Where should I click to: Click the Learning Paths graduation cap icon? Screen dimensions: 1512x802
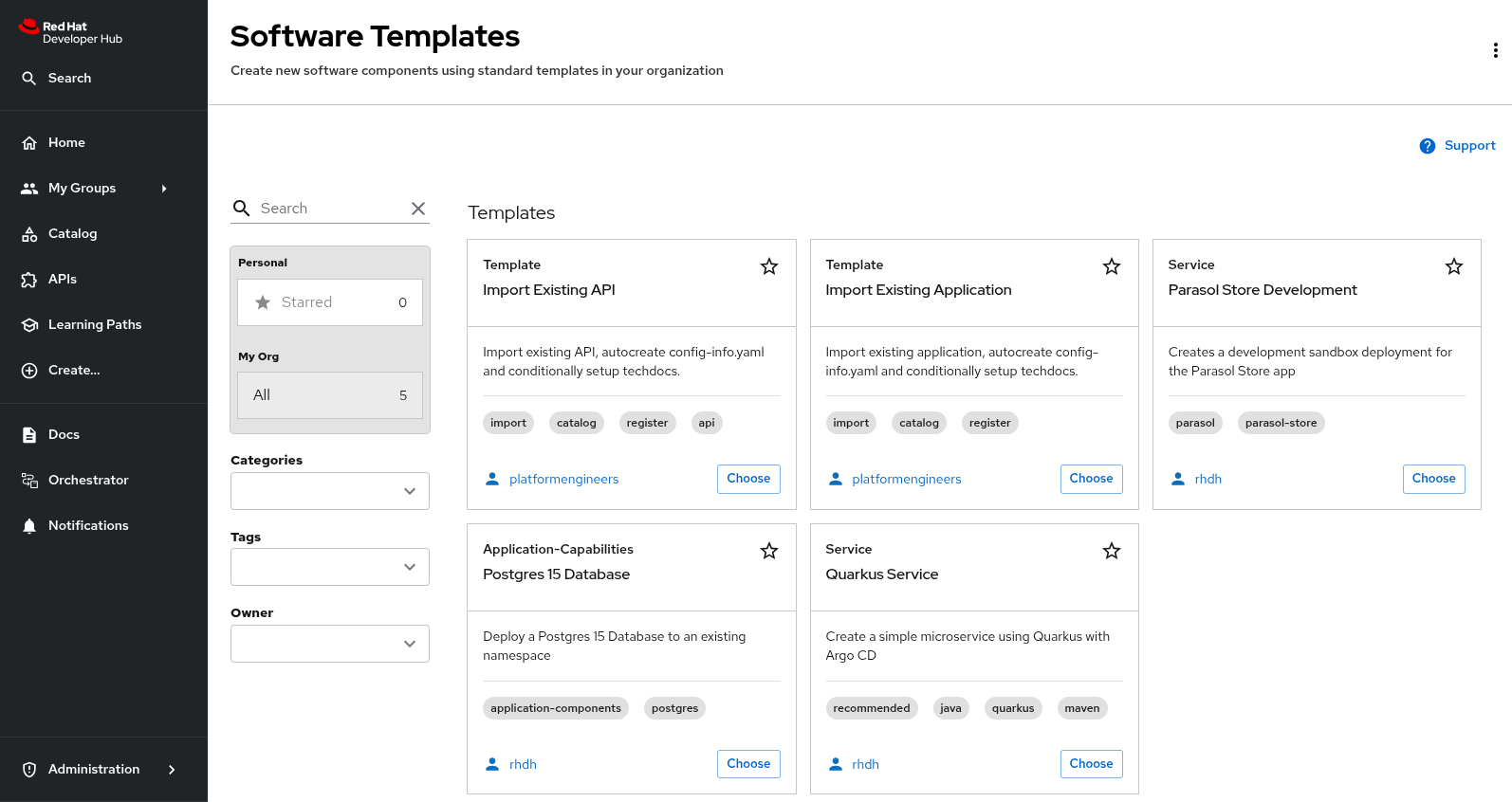point(29,324)
